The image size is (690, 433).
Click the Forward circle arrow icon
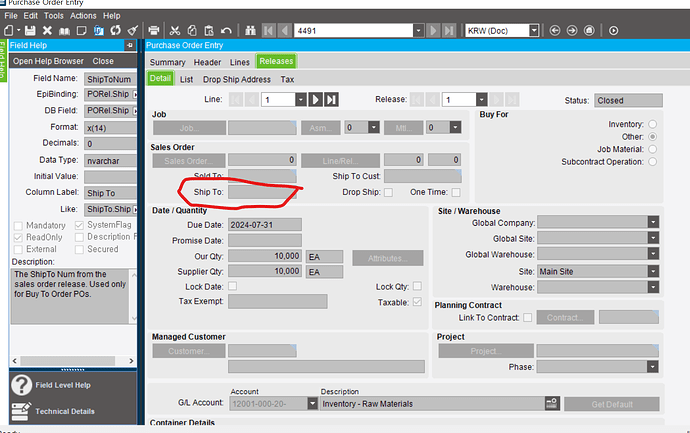pos(572,30)
